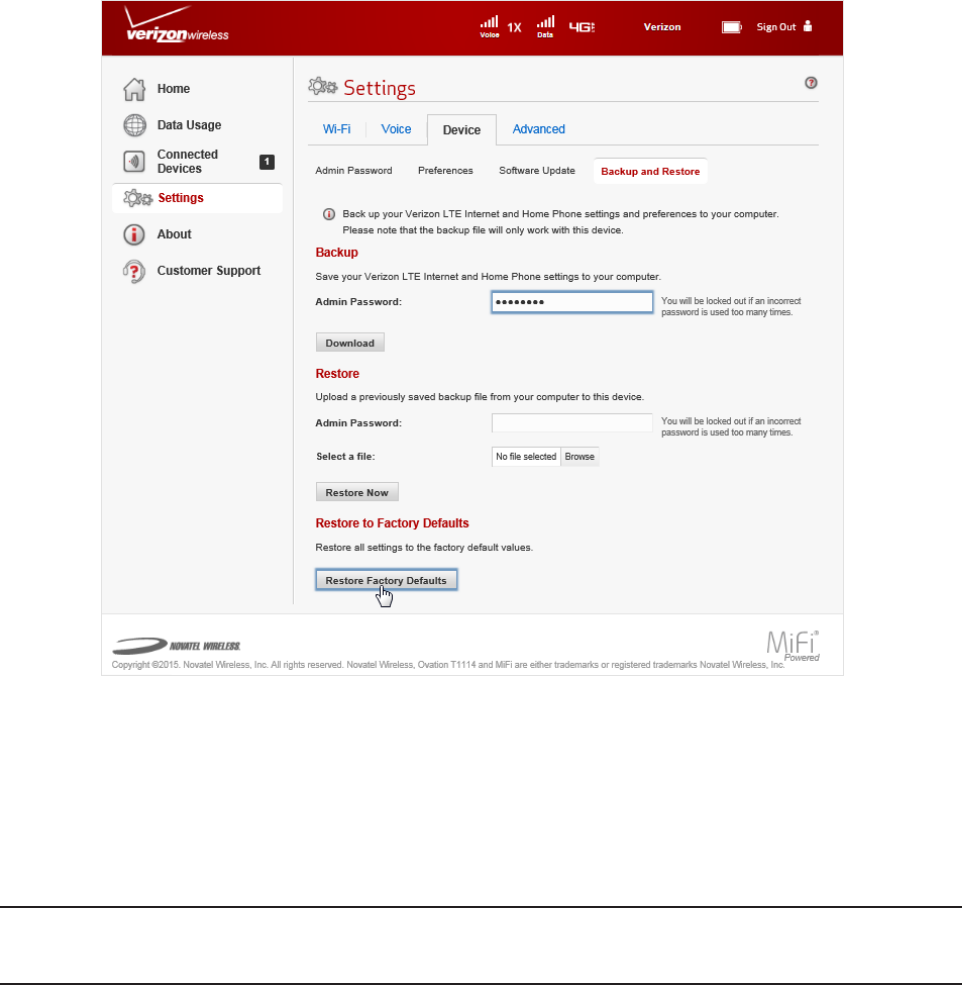Click the Restore section heading
Viewport: 962px width, 985px height.
tap(337, 374)
